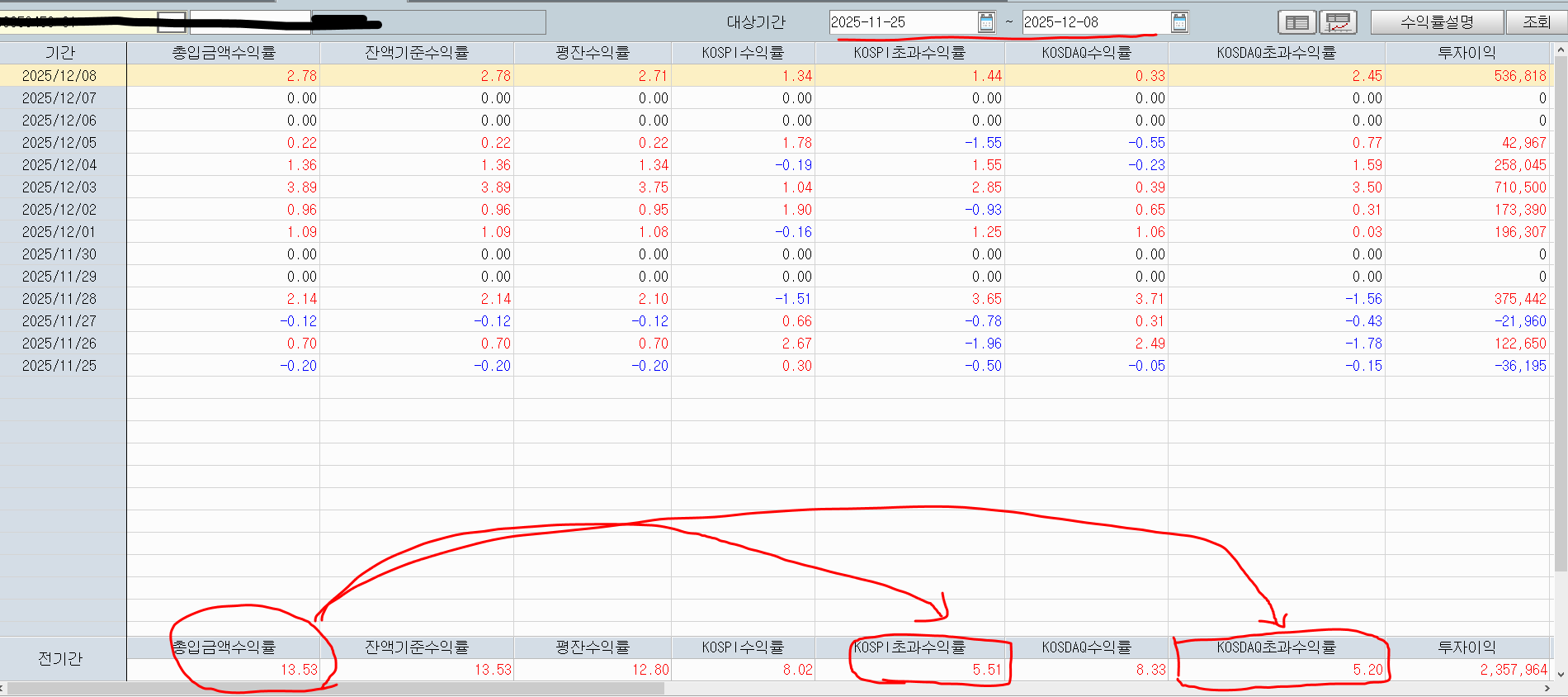Click the top 투자이익 column header
The width and height of the screenshot is (1568, 697).
click(1466, 53)
